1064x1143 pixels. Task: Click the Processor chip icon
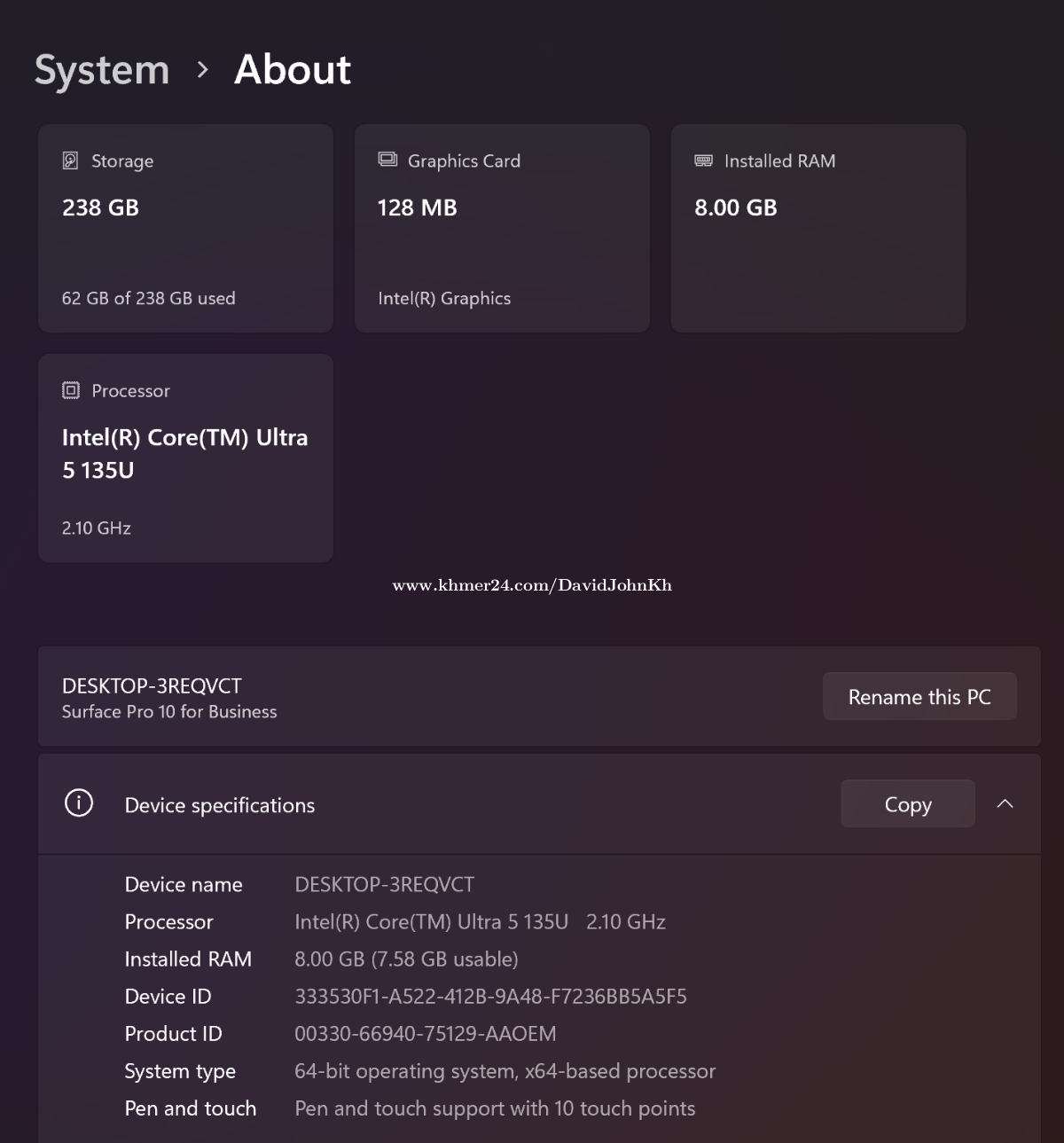tap(71, 390)
